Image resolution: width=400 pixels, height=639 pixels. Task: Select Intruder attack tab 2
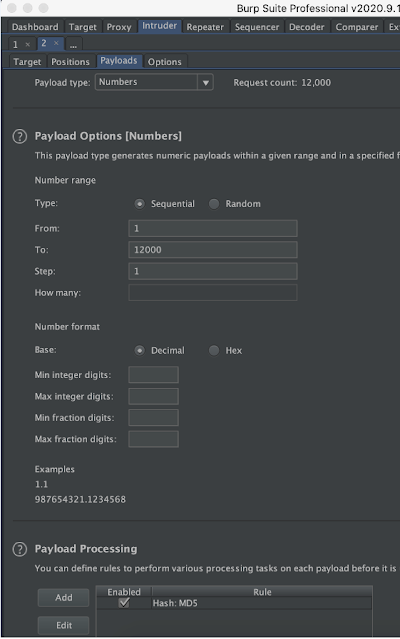pyautogui.click(x=44, y=43)
